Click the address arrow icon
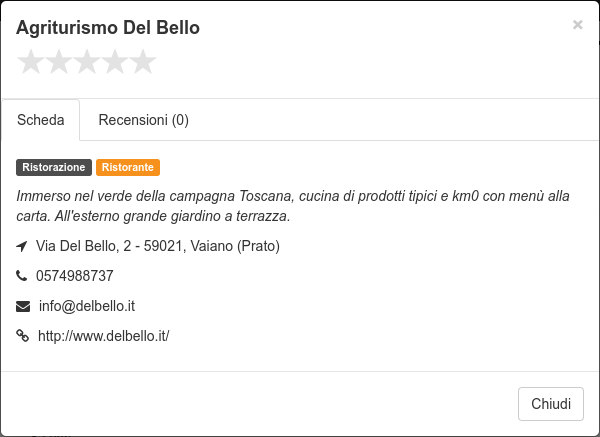The image size is (600, 437). click(22, 246)
